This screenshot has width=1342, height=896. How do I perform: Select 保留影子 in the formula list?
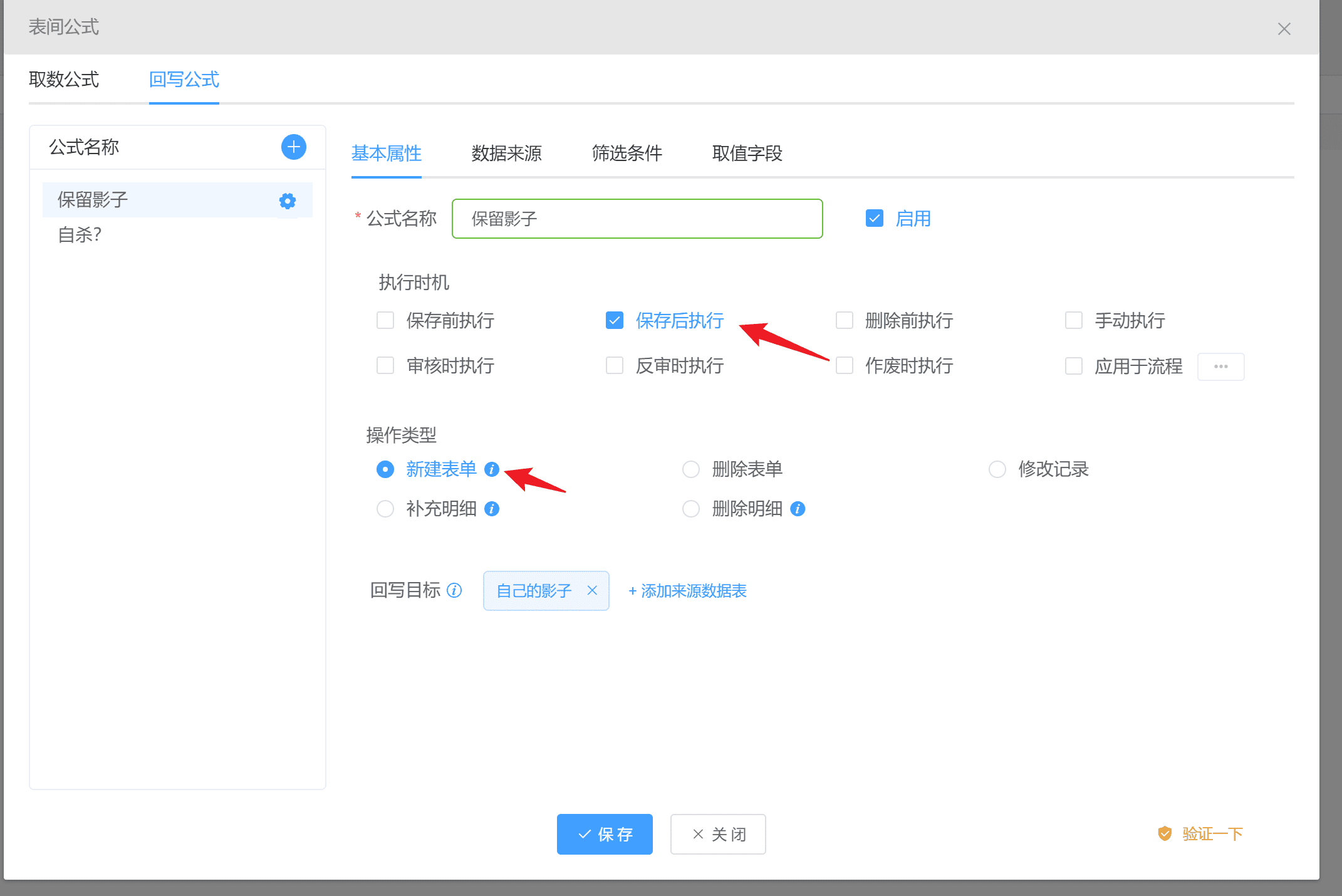tap(177, 200)
